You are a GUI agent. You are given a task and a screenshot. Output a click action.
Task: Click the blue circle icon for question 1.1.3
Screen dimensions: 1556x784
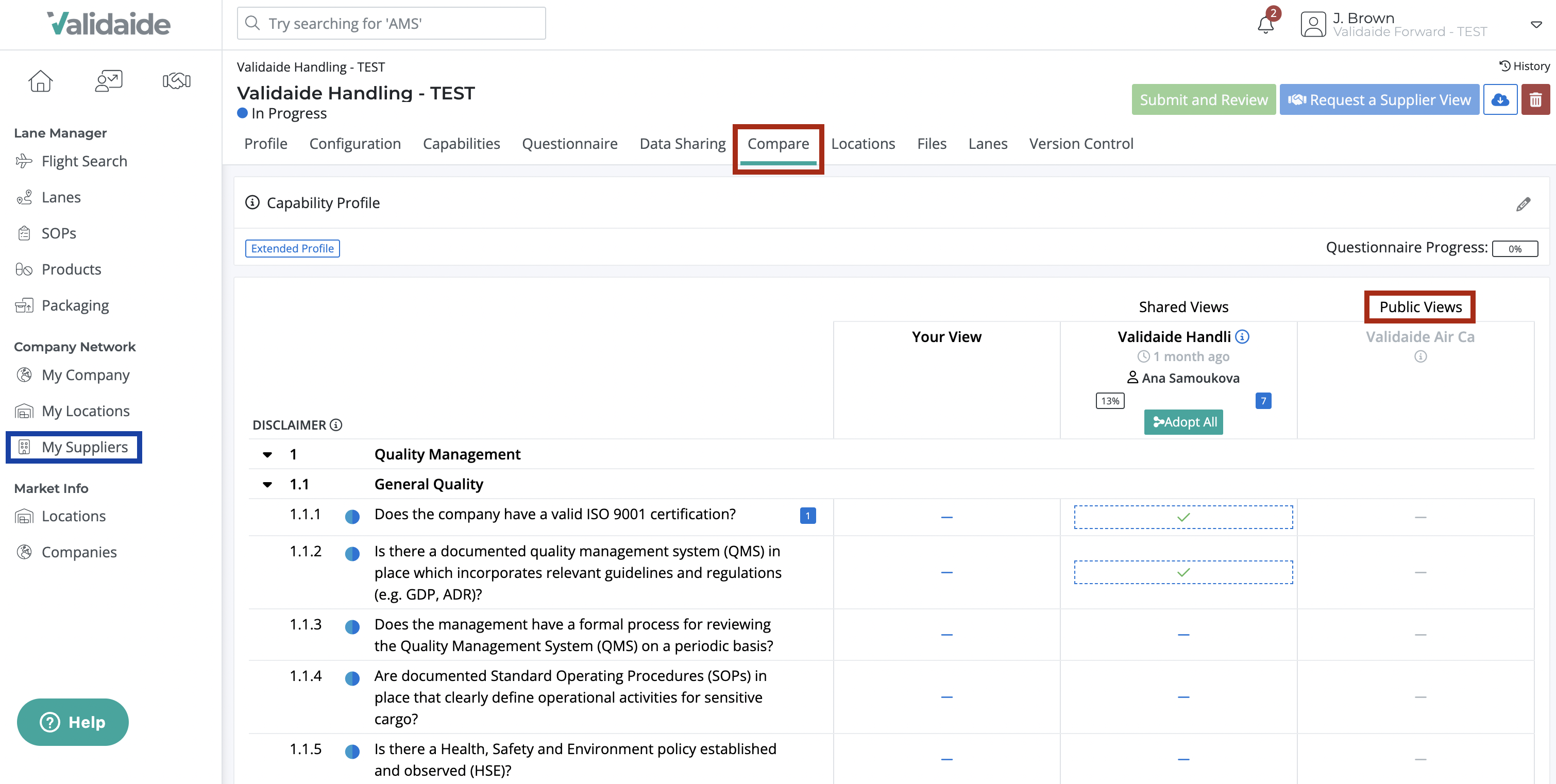point(352,626)
